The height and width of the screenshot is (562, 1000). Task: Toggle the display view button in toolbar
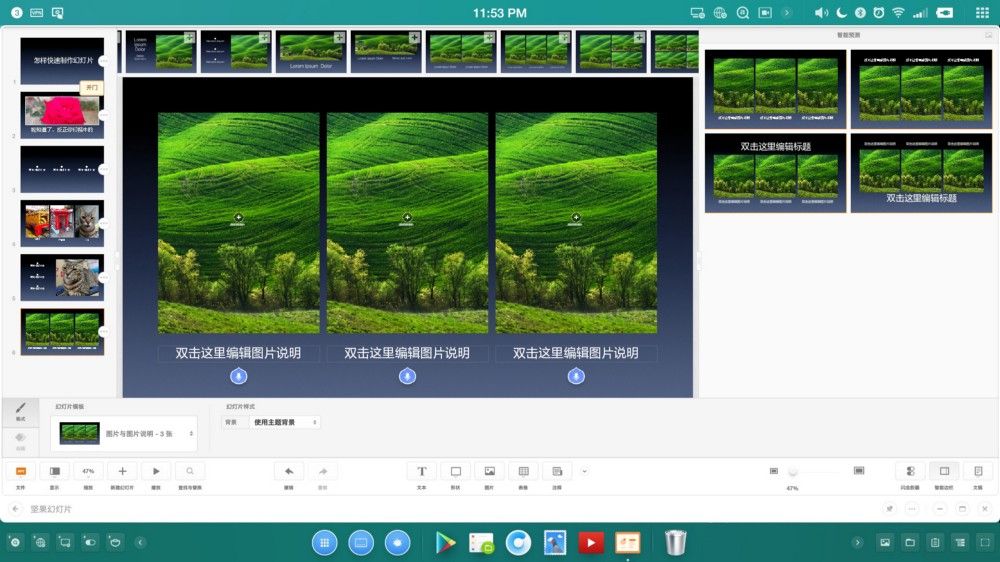pos(55,471)
